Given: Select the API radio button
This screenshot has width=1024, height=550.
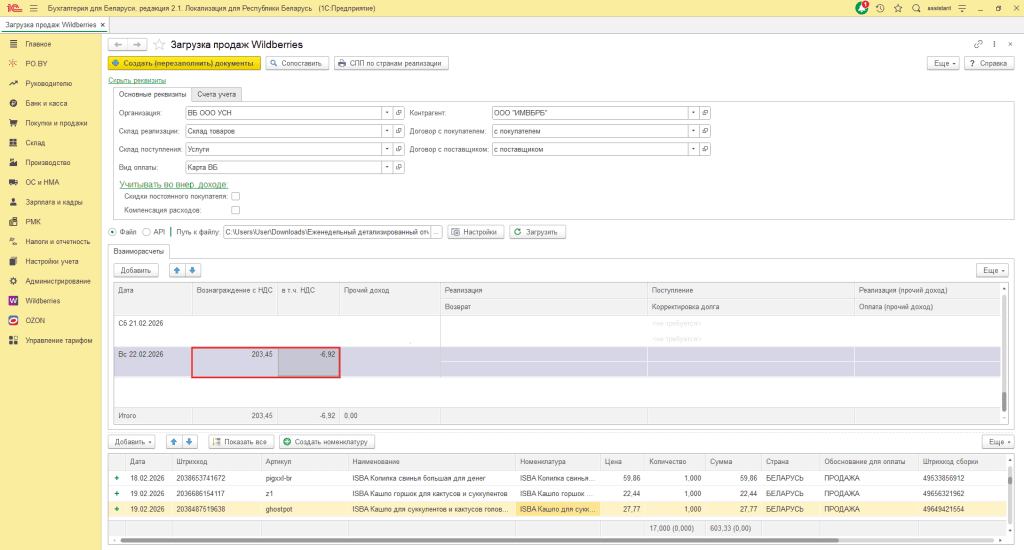Looking at the screenshot, I should click(x=147, y=232).
